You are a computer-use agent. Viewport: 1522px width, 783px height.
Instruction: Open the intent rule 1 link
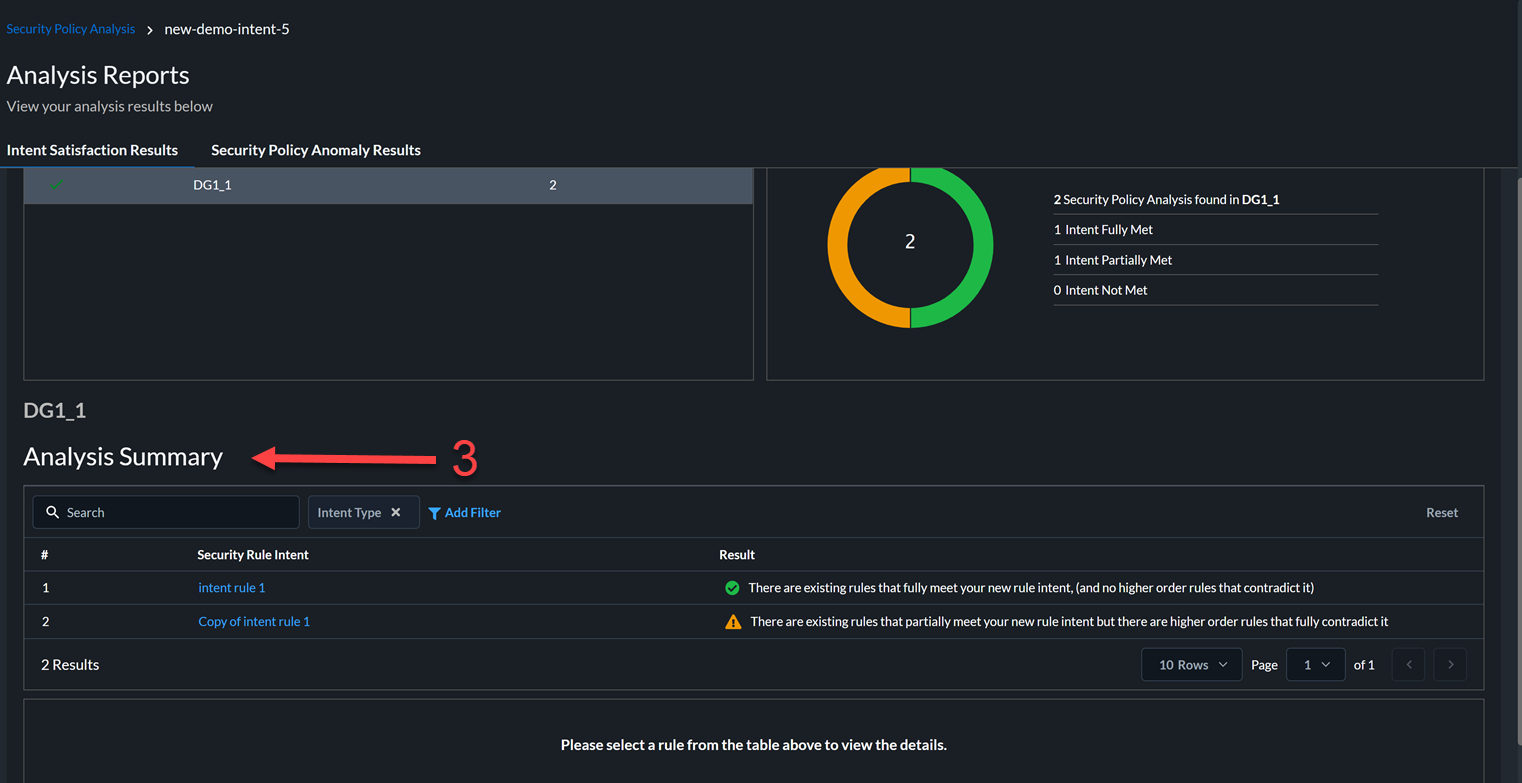tap(232, 588)
